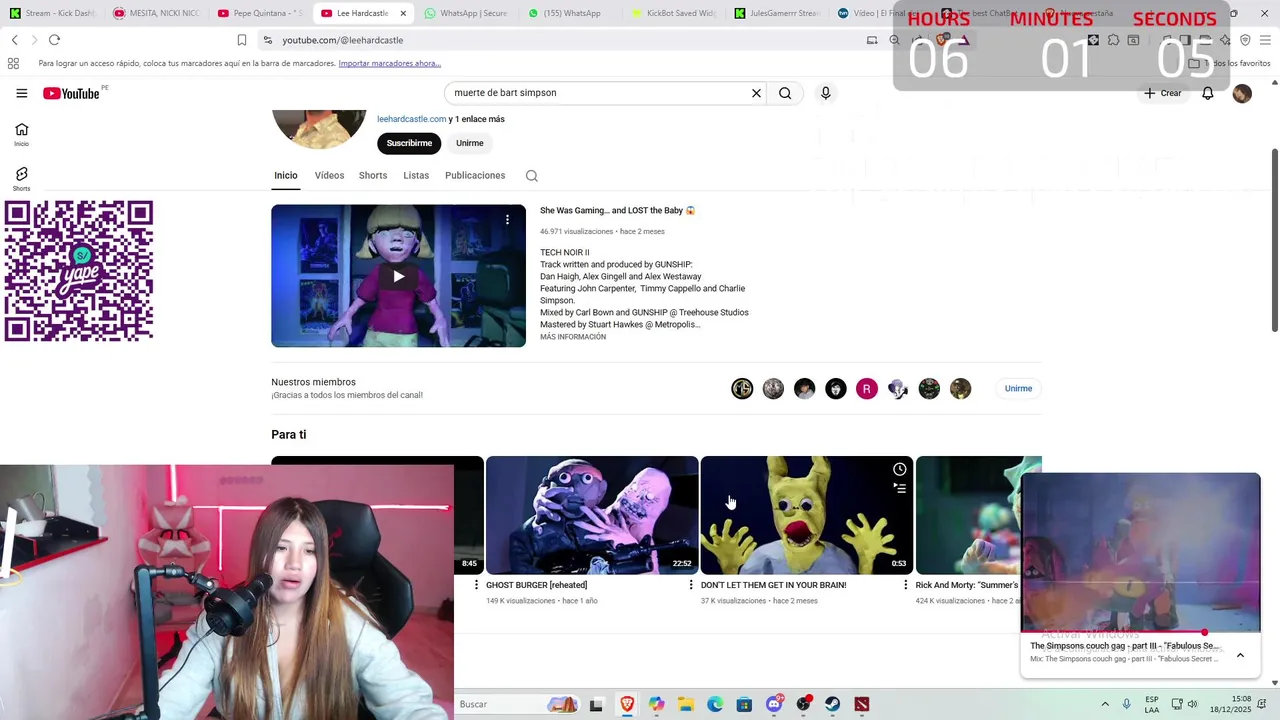Click the Crear button
This screenshot has width=1280, height=720.
tap(1163, 93)
